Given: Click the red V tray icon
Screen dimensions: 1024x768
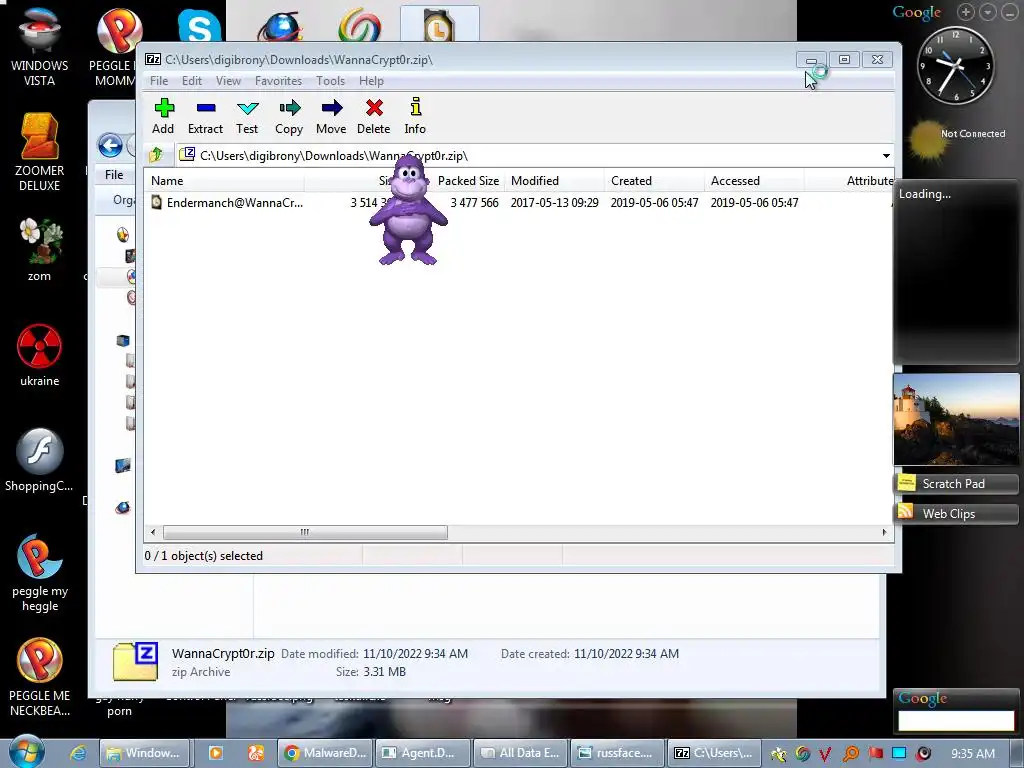Looking at the screenshot, I should (x=825, y=754).
